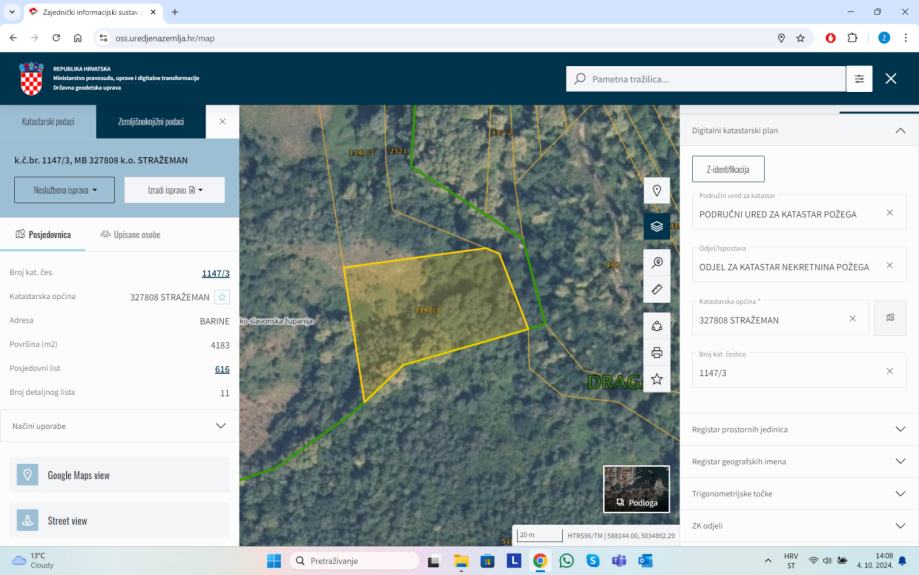
Task: Bookmark this page with star icon
Action: 800,38
